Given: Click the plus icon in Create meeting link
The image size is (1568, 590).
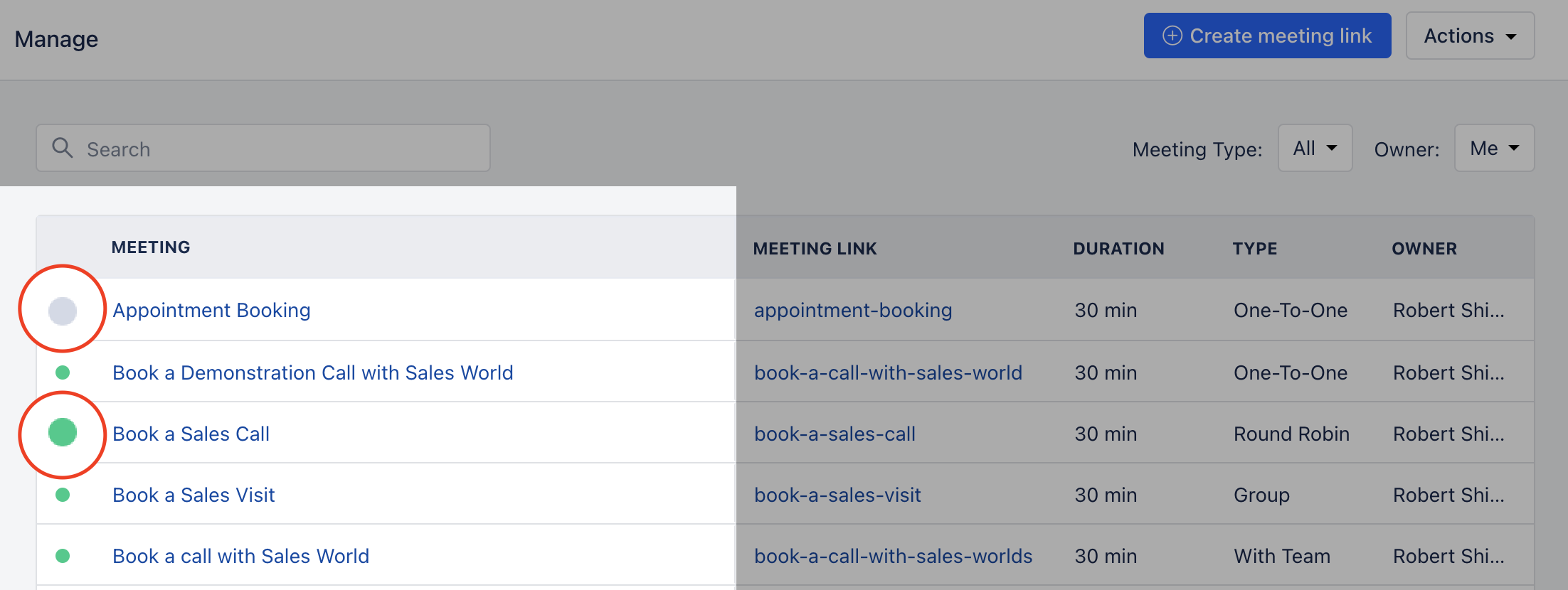Looking at the screenshot, I should pos(1172,36).
